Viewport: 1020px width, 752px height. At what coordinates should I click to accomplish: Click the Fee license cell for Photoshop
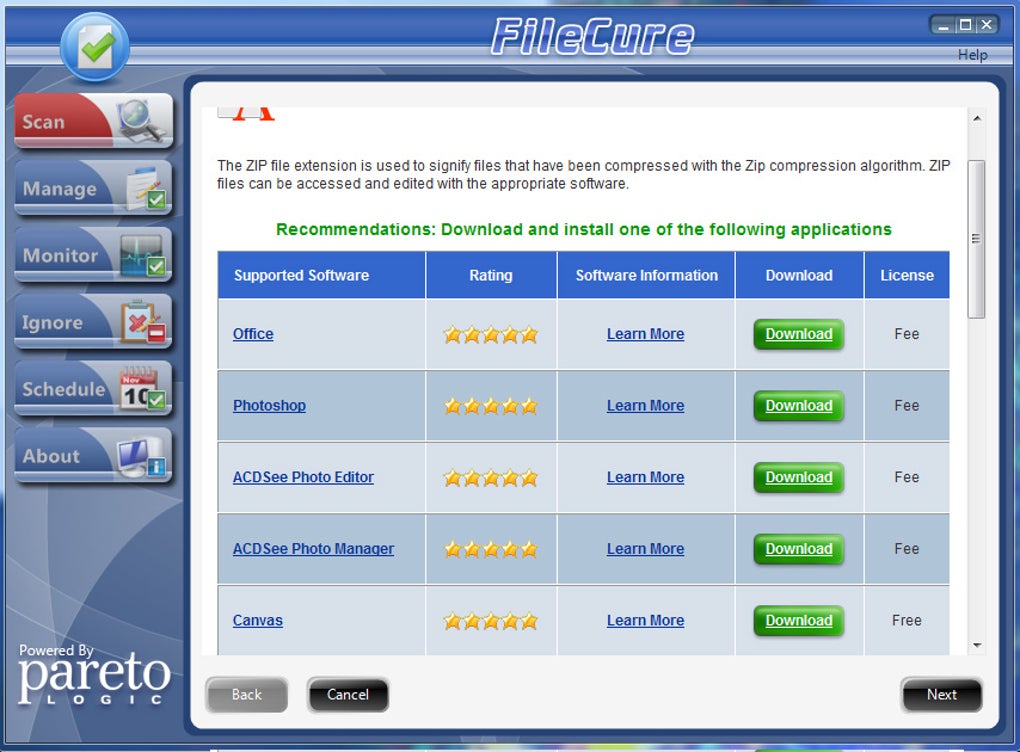pyautogui.click(x=907, y=405)
